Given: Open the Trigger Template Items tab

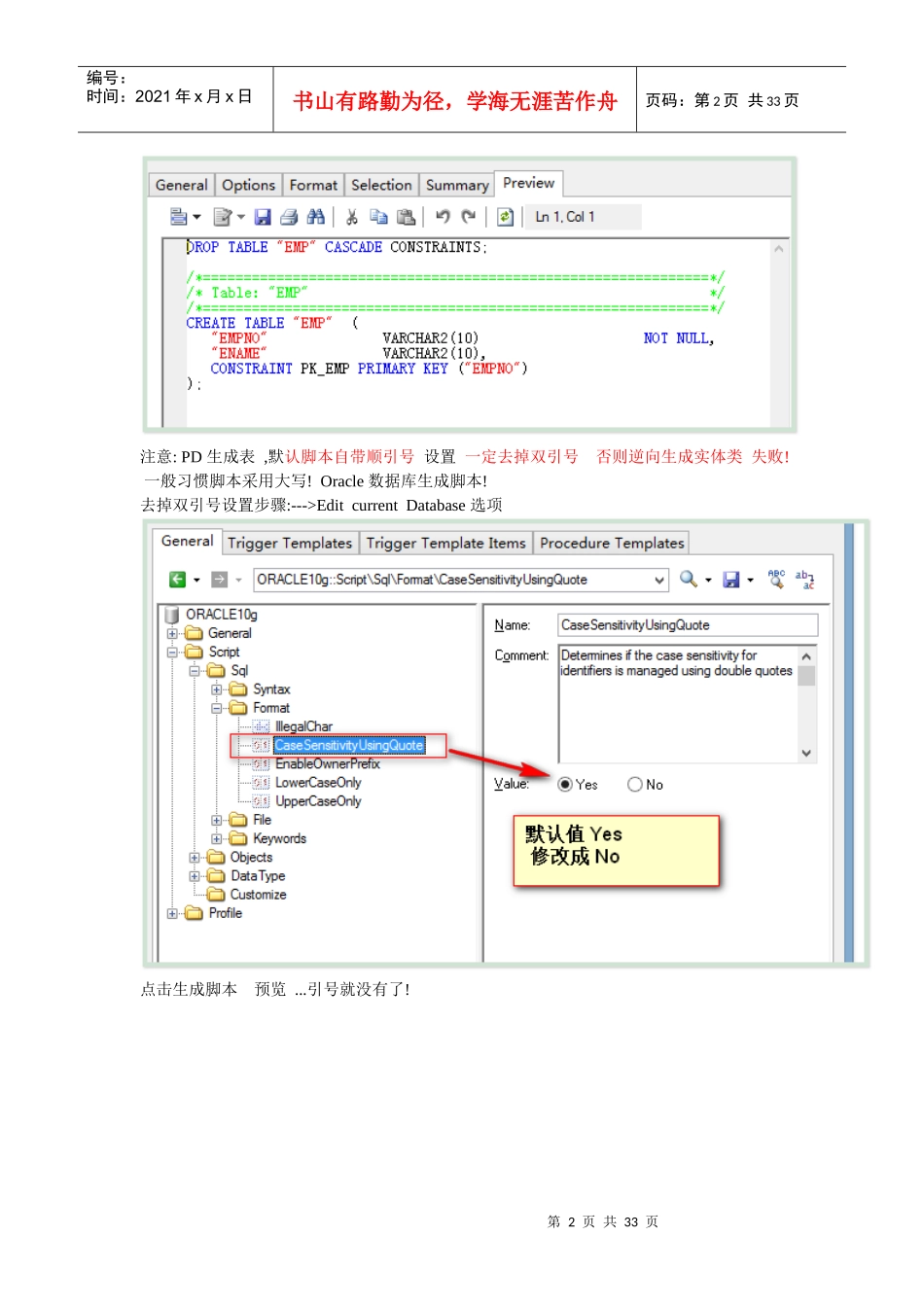Looking at the screenshot, I should [445, 543].
